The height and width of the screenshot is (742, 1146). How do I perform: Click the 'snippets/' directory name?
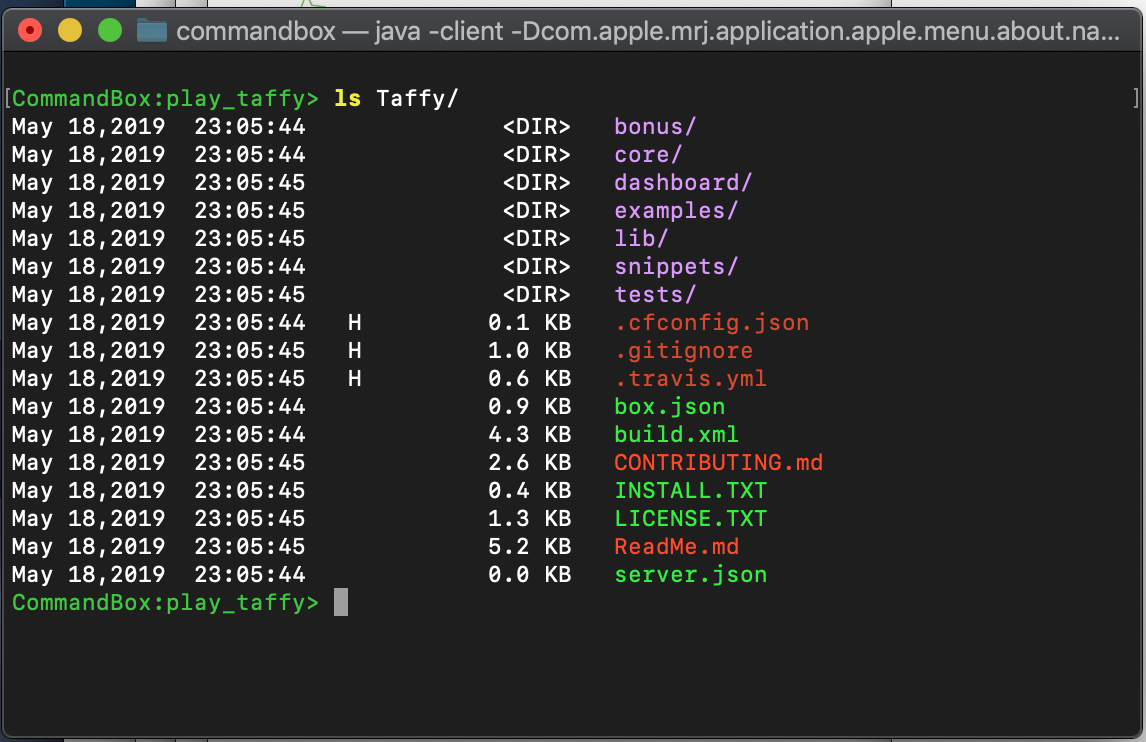(676, 266)
